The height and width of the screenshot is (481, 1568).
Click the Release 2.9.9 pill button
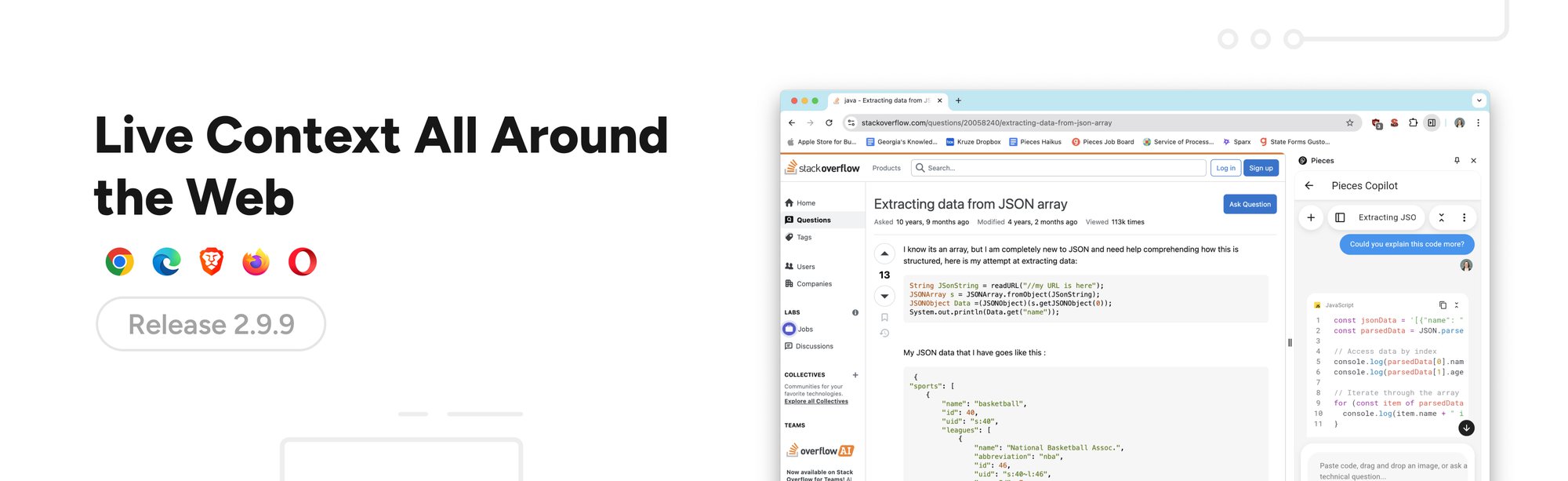click(211, 324)
